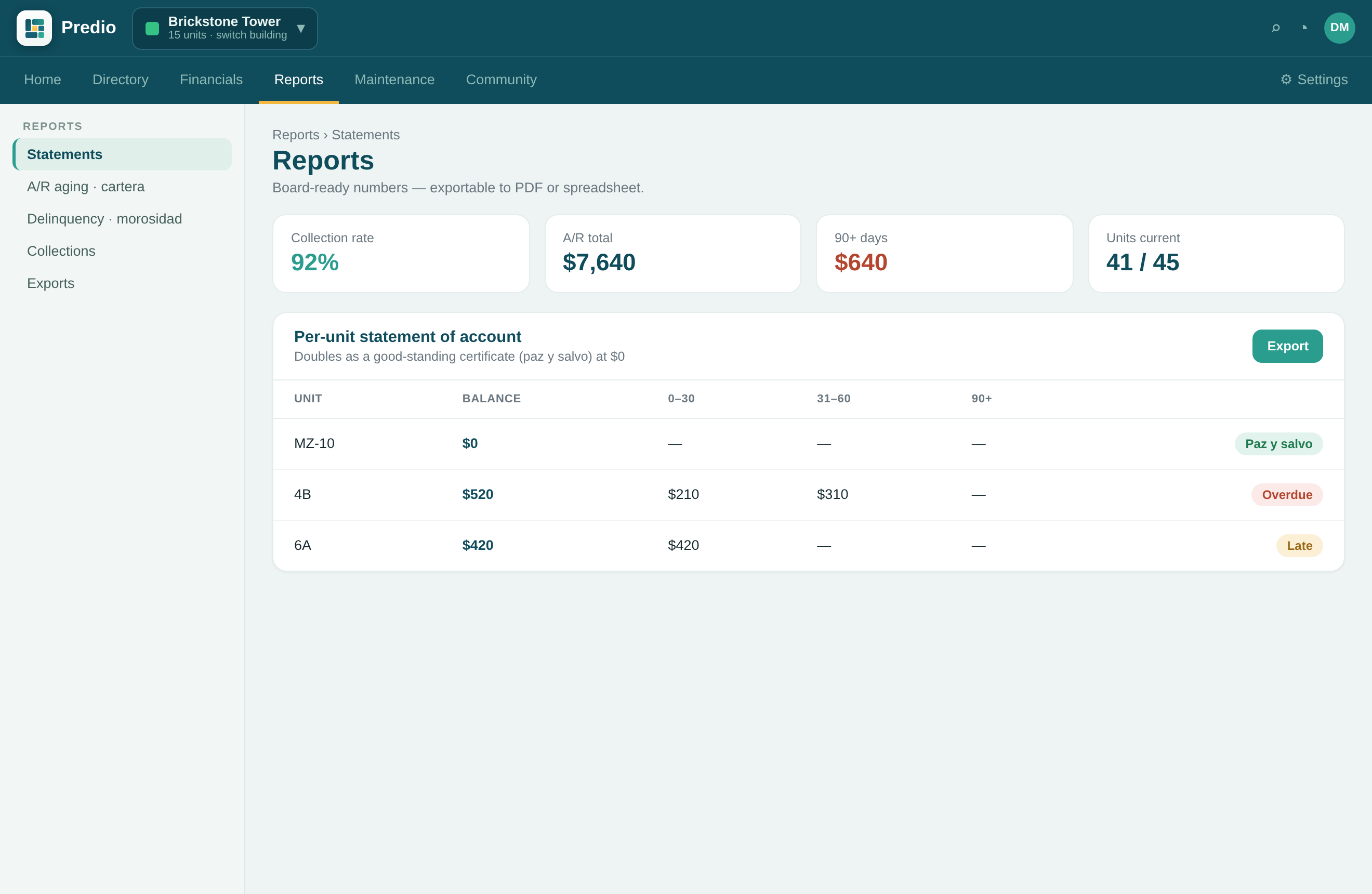Click the $420 balance value in bold
The width and height of the screenshot is (1372, 894).
(478, 545)
